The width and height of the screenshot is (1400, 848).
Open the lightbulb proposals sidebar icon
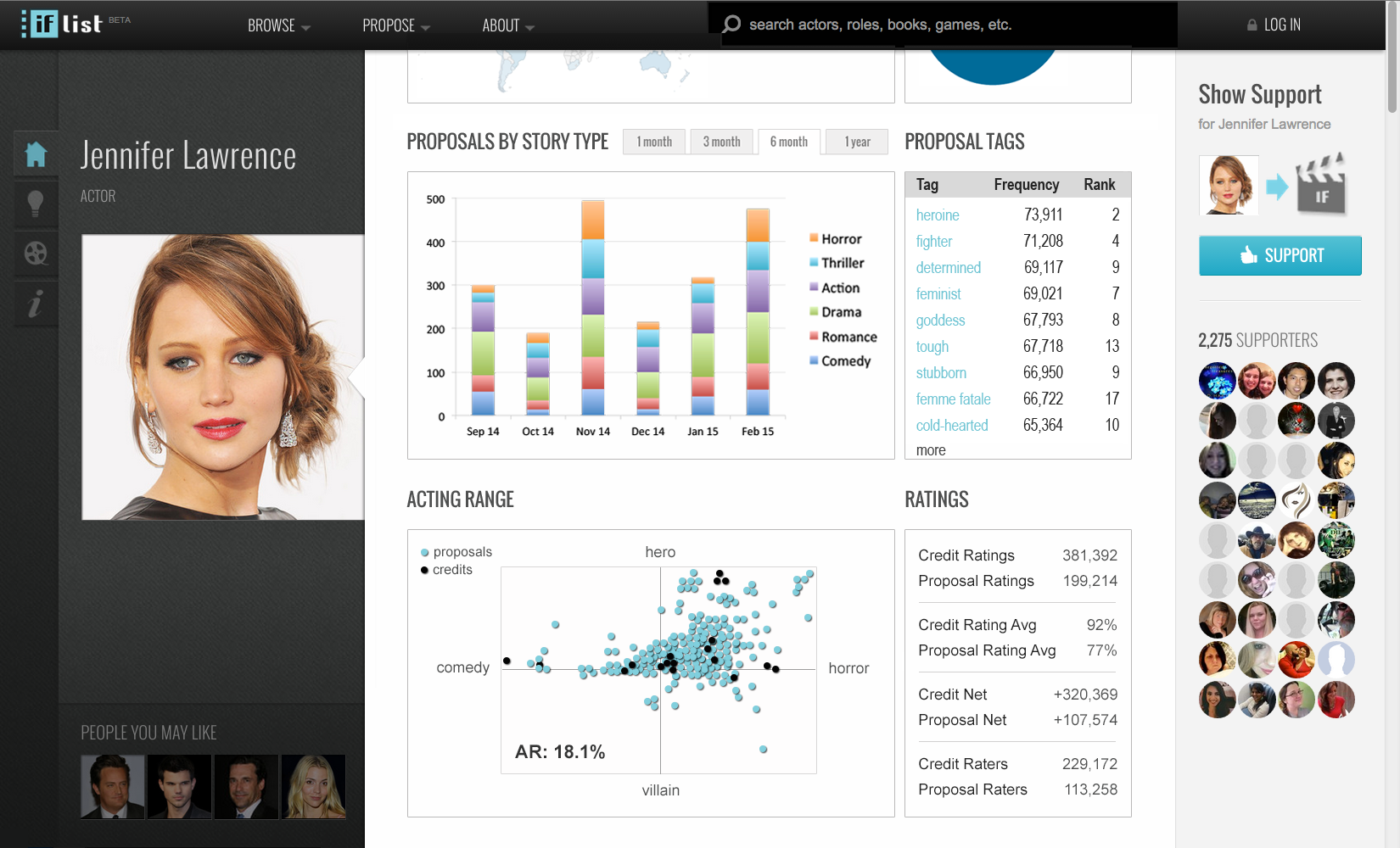tap(36, 204)
